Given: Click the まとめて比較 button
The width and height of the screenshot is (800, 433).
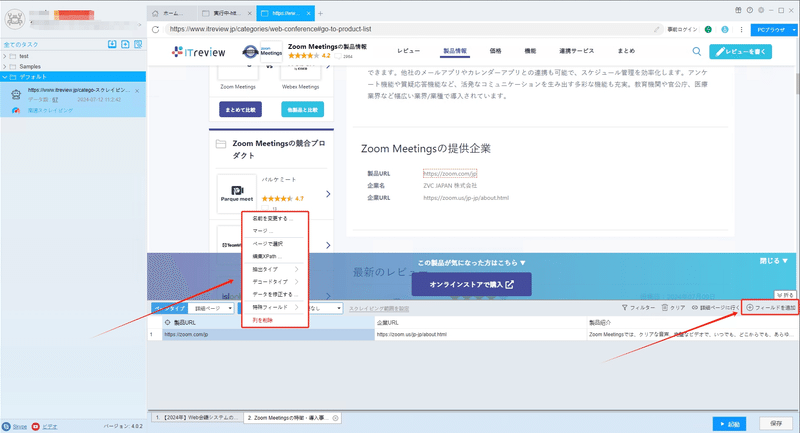Looking at the screenshot, I should pyautogui.click(x=240, y=110).
